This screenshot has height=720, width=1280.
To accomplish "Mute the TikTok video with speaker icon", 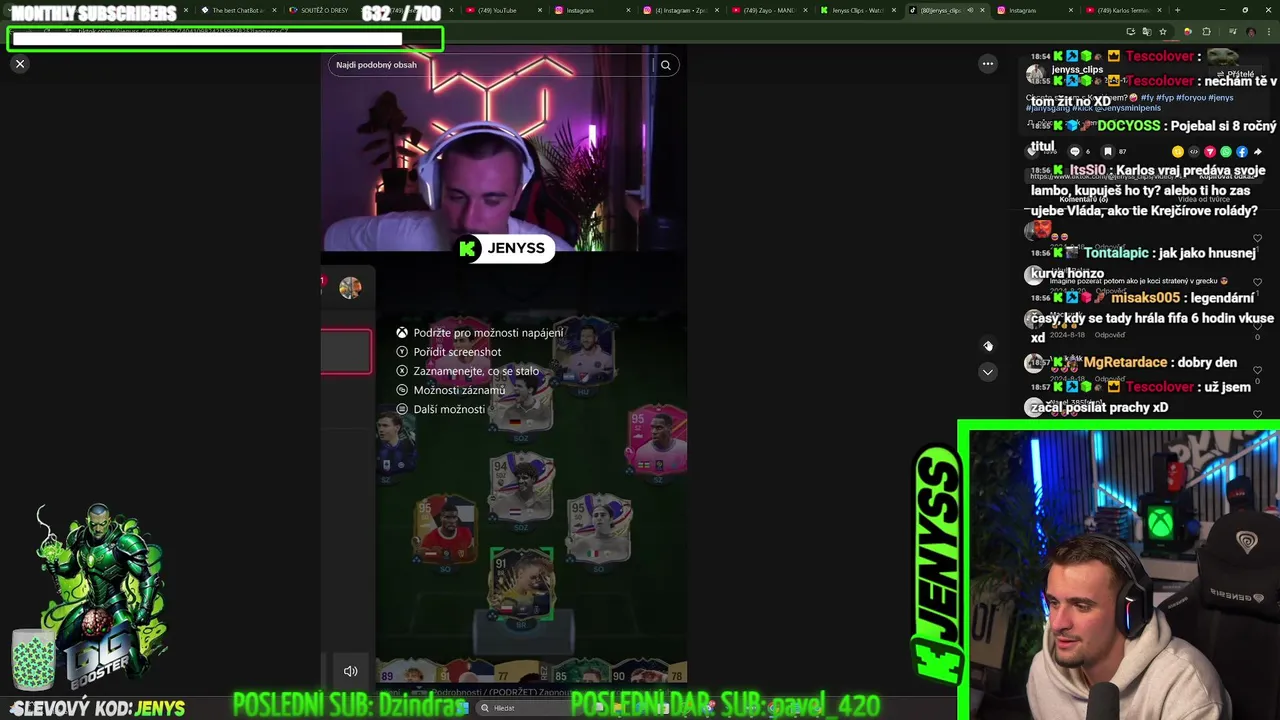I will coord(351,671).
